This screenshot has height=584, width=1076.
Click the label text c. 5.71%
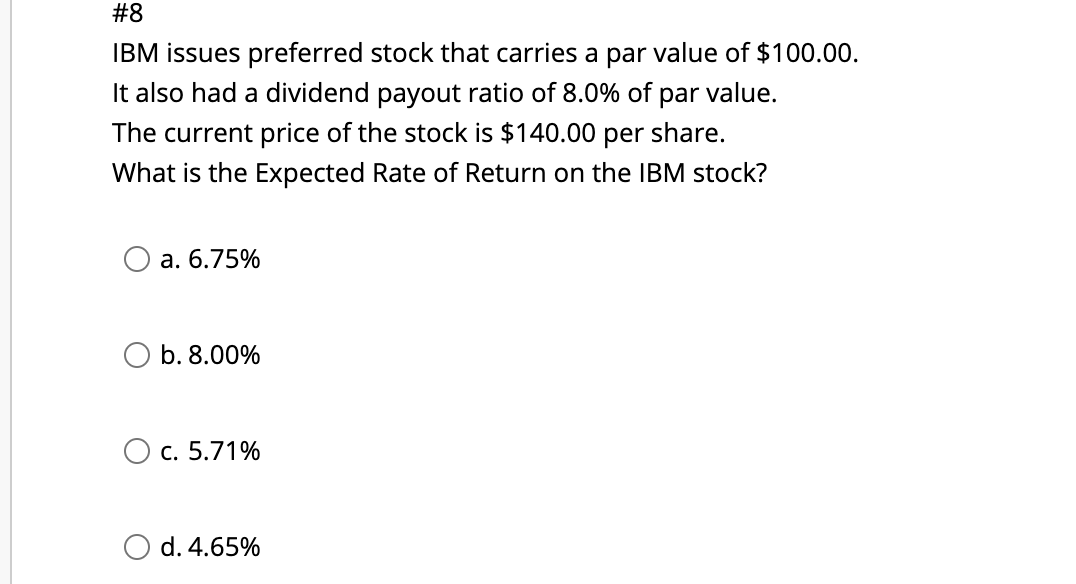[x=210, y=452]
